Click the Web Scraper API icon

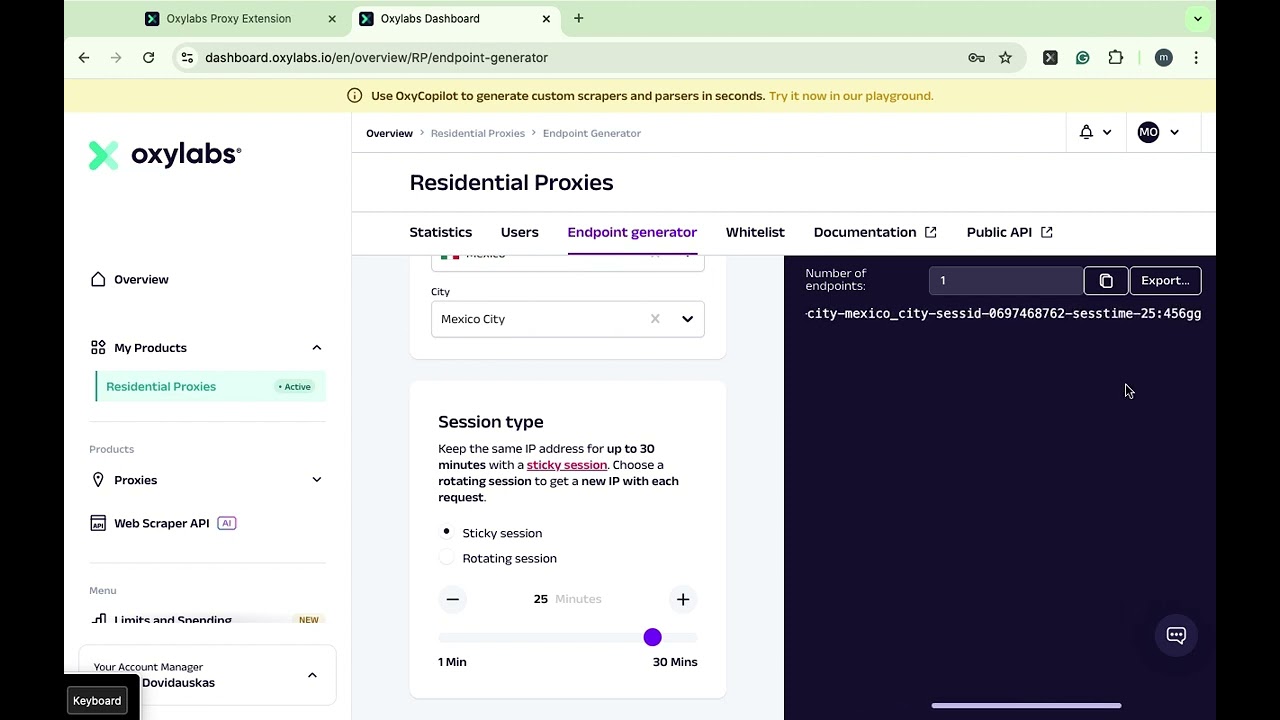coord(98,523)
